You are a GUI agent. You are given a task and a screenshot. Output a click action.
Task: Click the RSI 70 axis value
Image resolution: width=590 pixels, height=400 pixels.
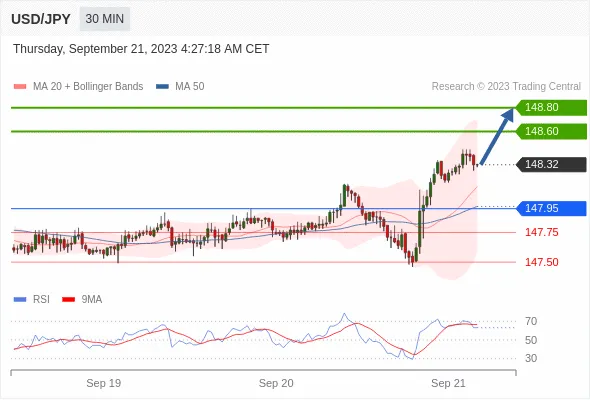click(x=531, y=321)
